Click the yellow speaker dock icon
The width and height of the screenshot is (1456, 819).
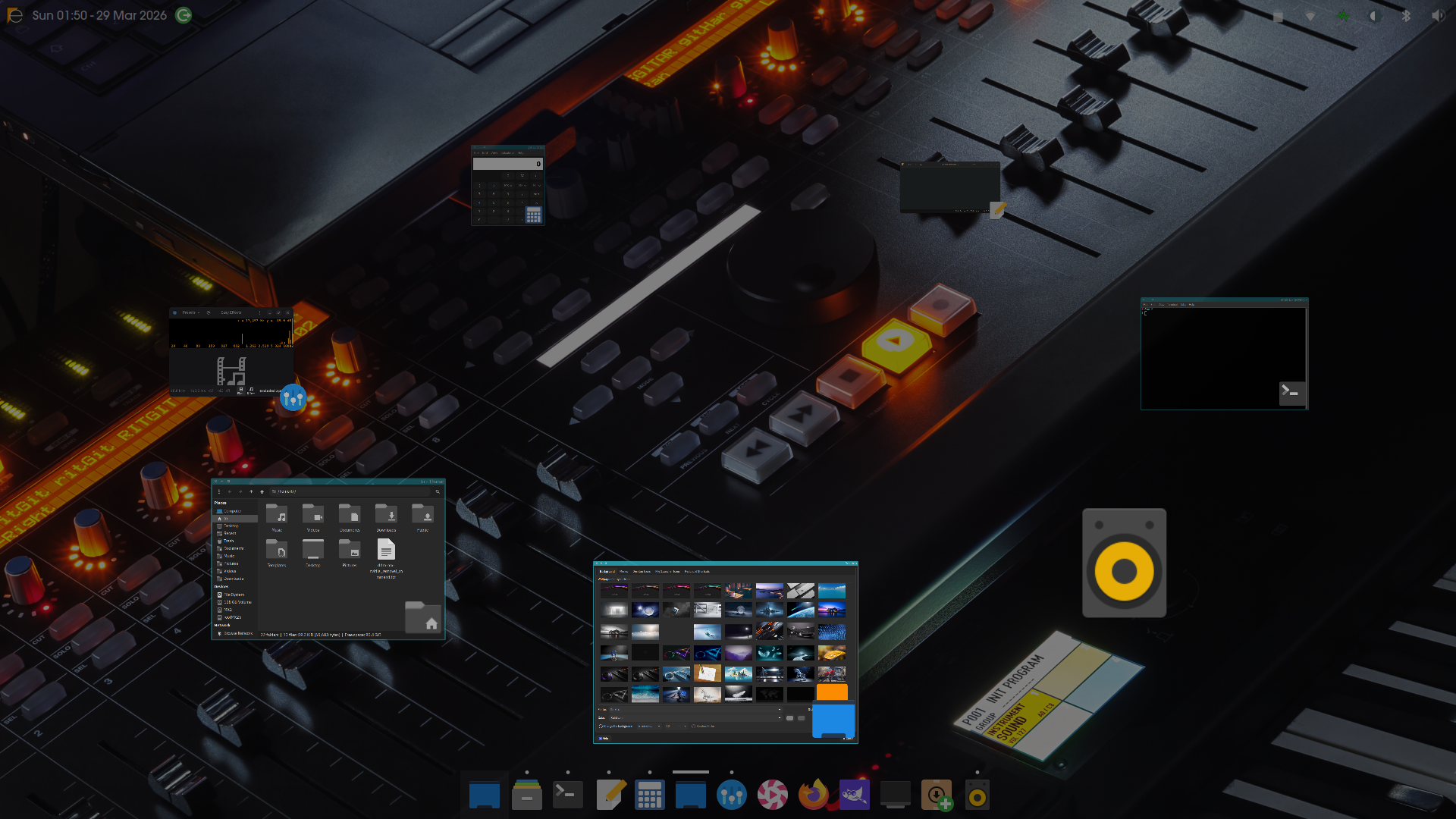coord(977,795)
